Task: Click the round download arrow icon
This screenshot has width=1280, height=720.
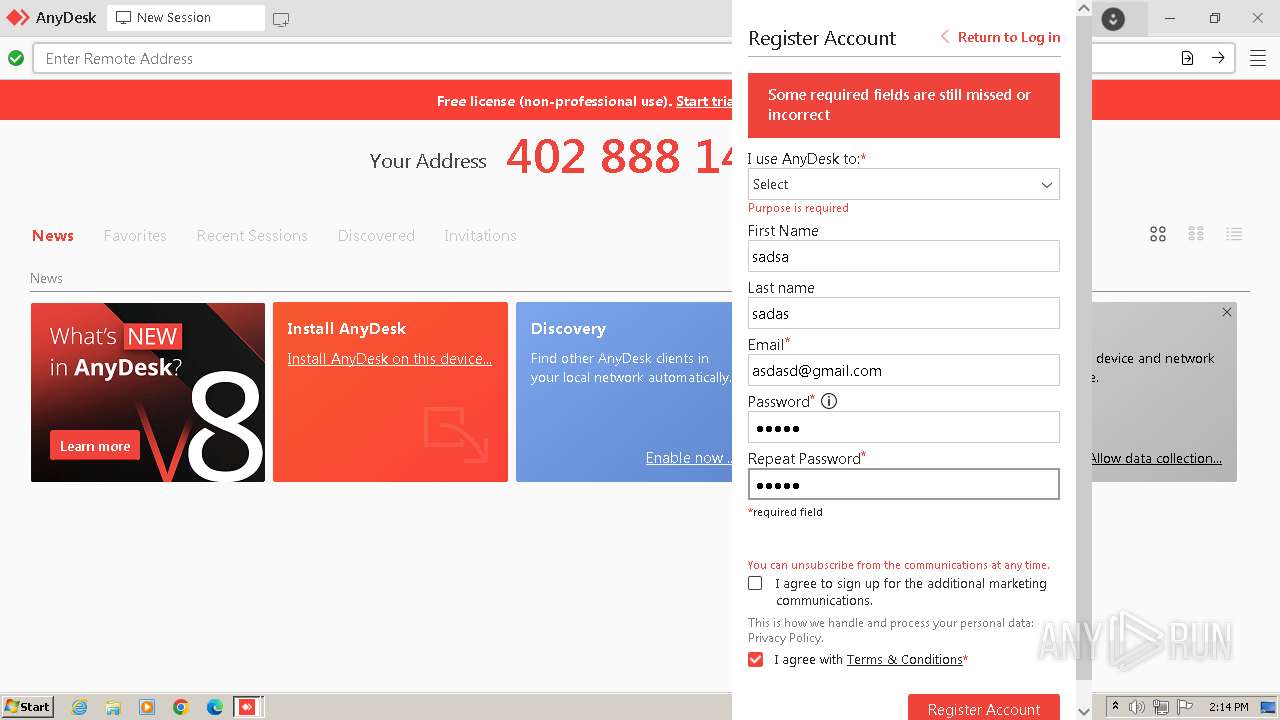Action: point(1113,18)
